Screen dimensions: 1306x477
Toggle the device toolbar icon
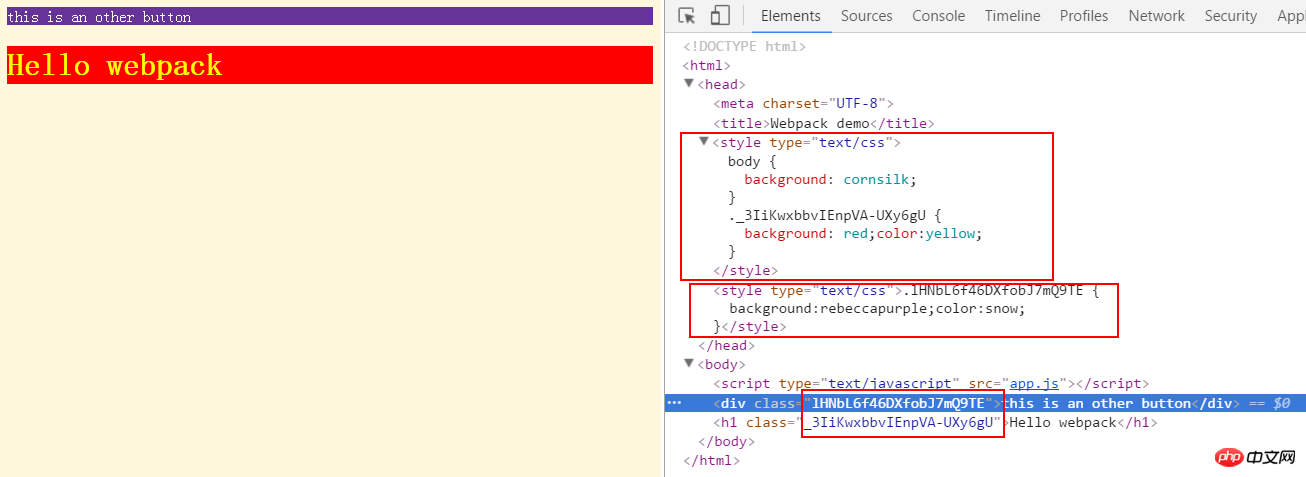[x=720, y=16]
